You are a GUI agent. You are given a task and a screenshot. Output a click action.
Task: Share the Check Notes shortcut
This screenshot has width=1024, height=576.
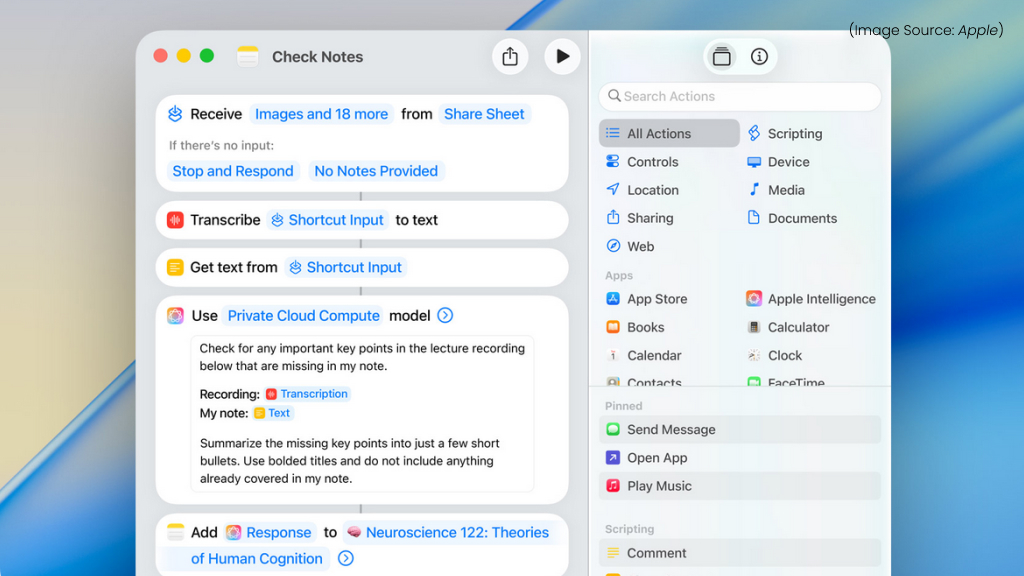pyautogui.click(x=510, y=57)
